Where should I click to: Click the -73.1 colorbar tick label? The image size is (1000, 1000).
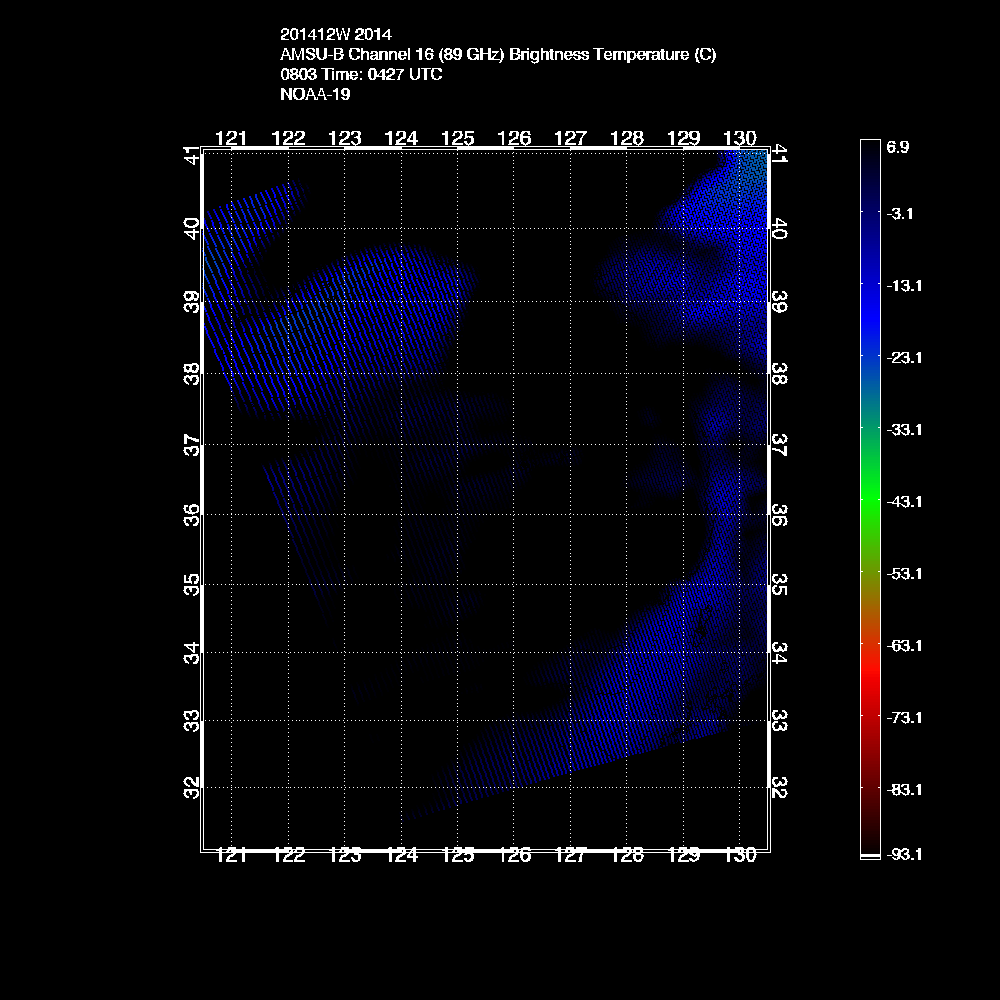click(903, 717)
